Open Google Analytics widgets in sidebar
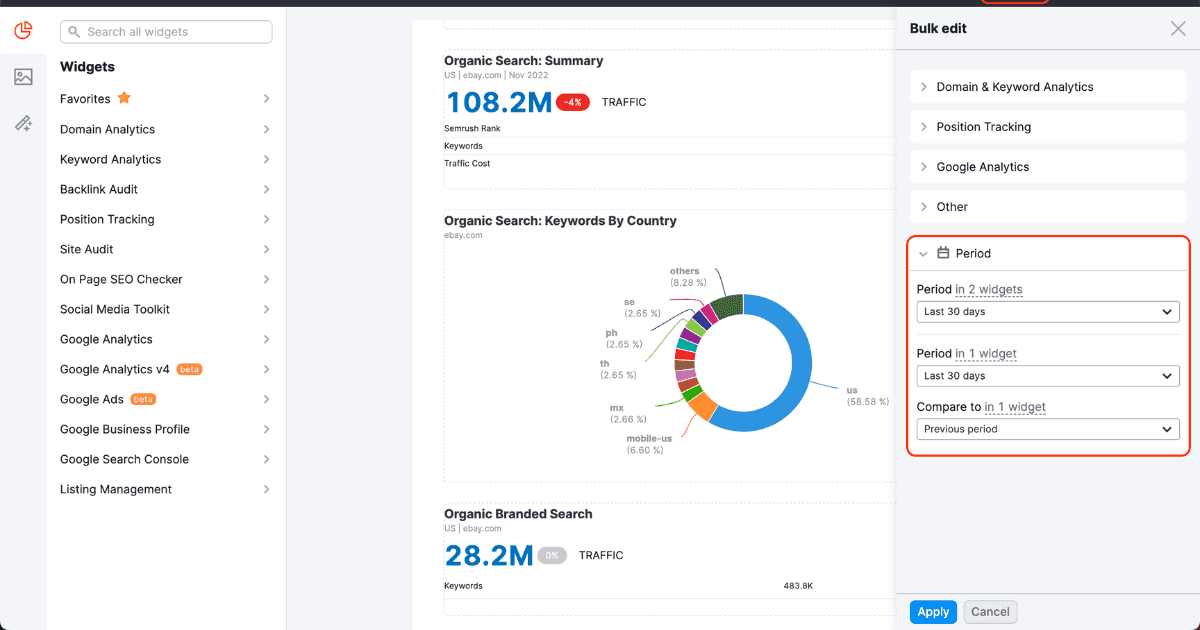Screen dimensions: 1200x630 point(166,339)
